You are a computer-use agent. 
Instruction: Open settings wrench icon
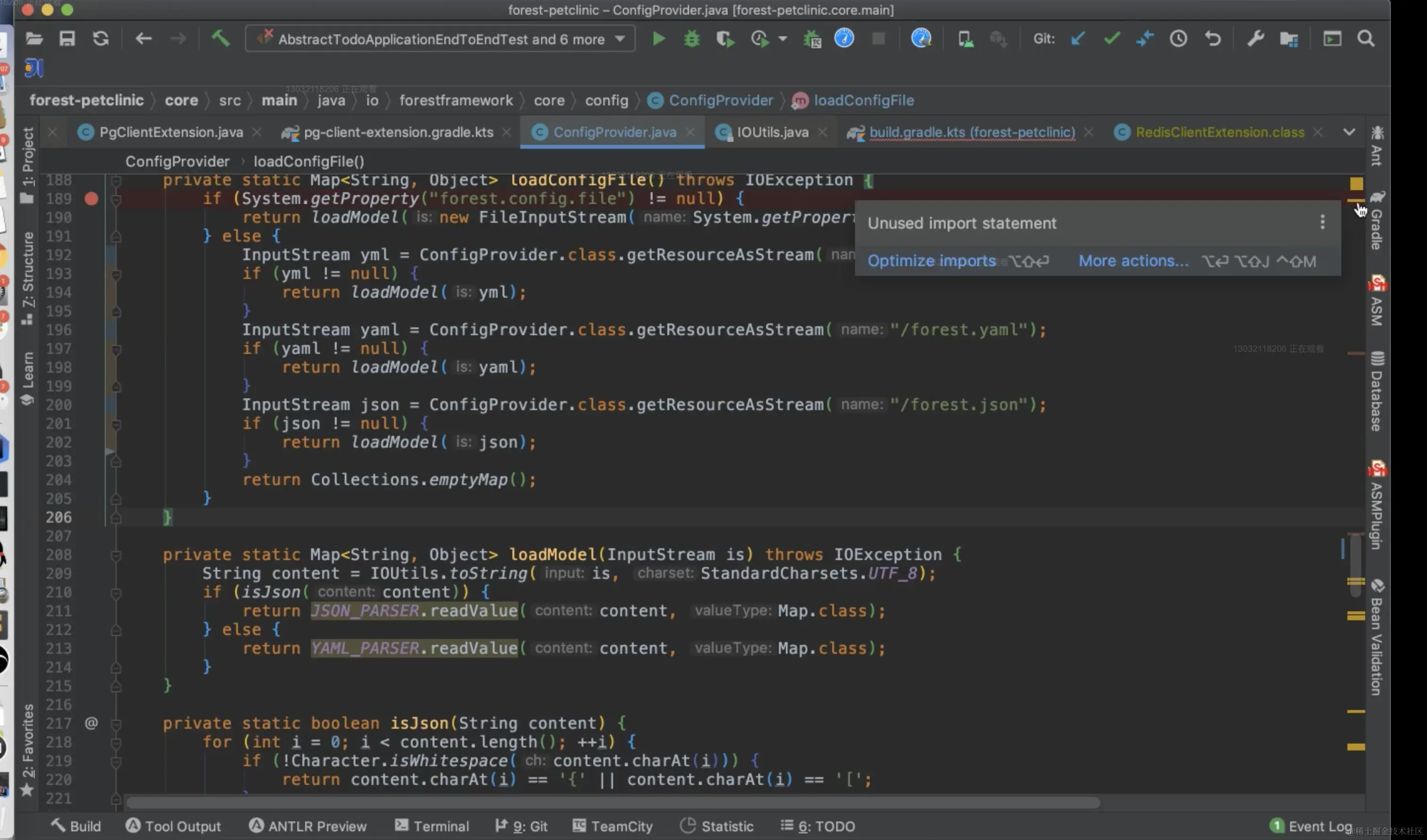click(1255, 39)
